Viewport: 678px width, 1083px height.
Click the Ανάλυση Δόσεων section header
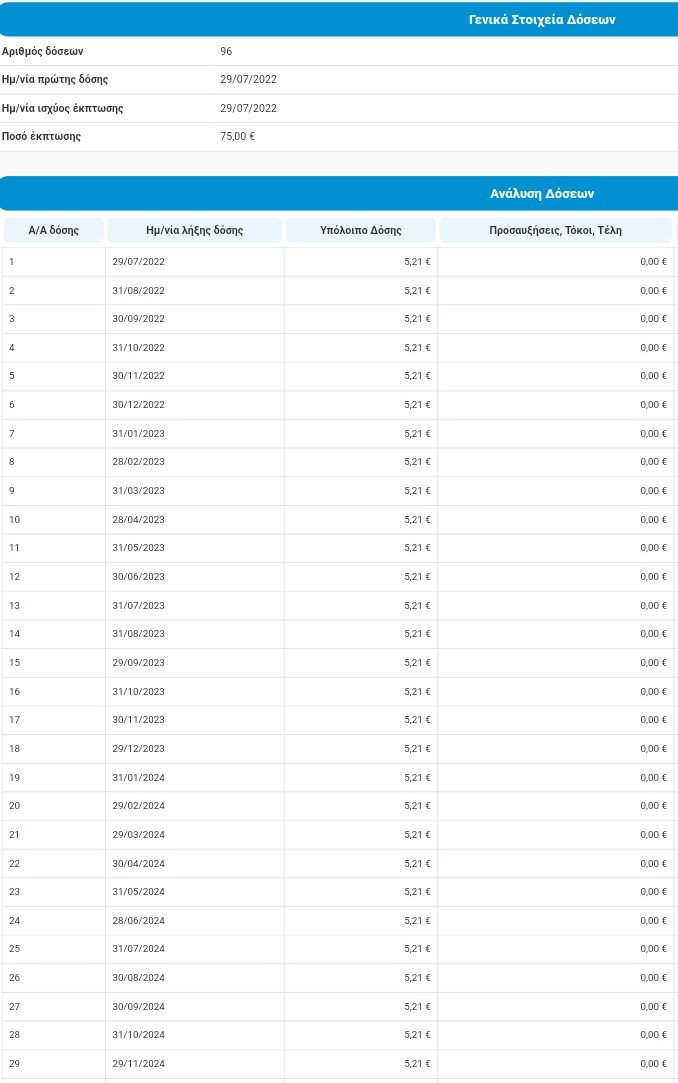[542, 194]
